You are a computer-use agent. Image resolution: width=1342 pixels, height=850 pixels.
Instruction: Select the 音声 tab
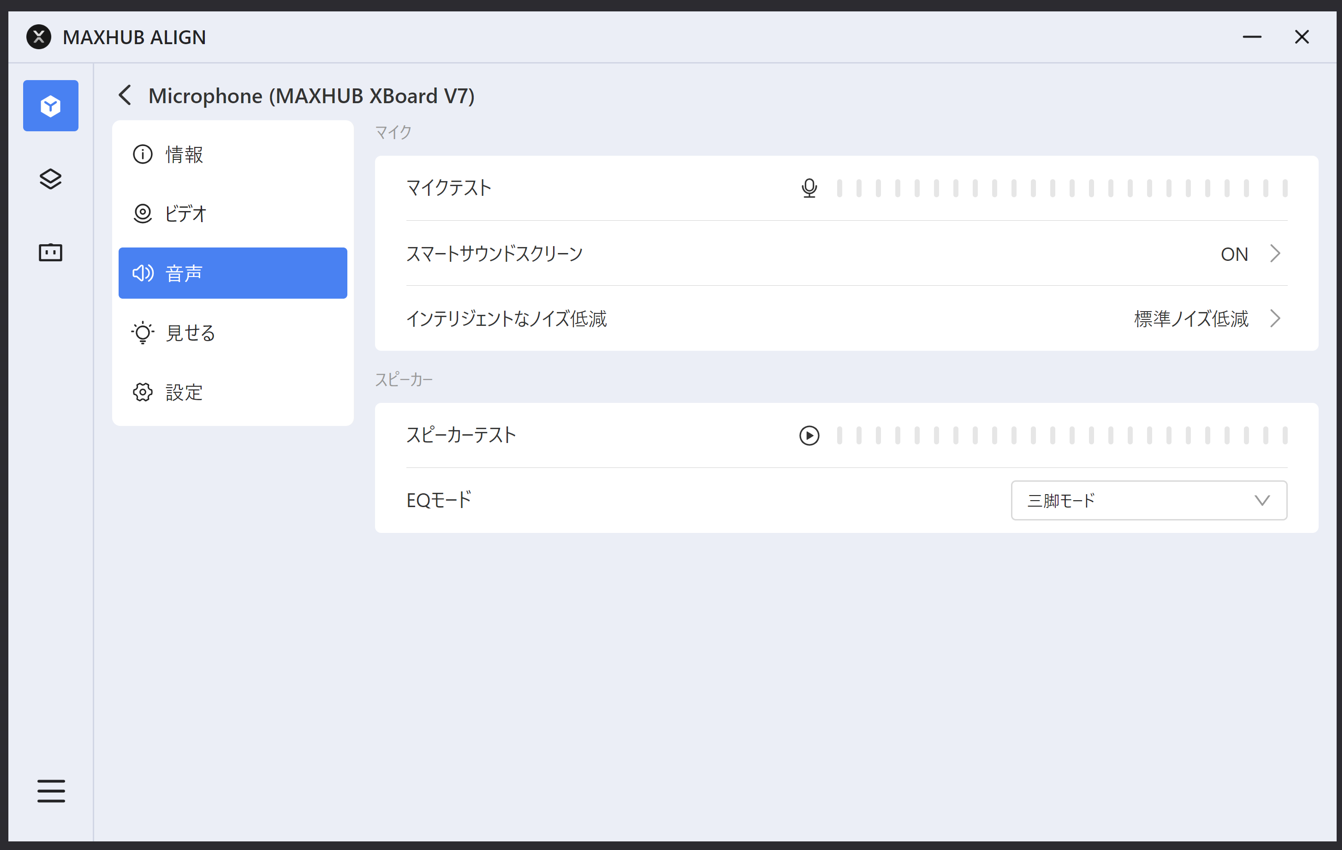click(x=233, y=273)
